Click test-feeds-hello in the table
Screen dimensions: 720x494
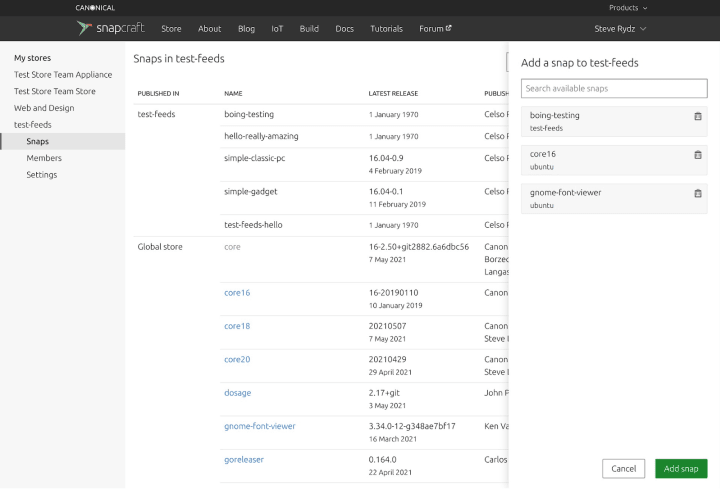click(253, 225)
